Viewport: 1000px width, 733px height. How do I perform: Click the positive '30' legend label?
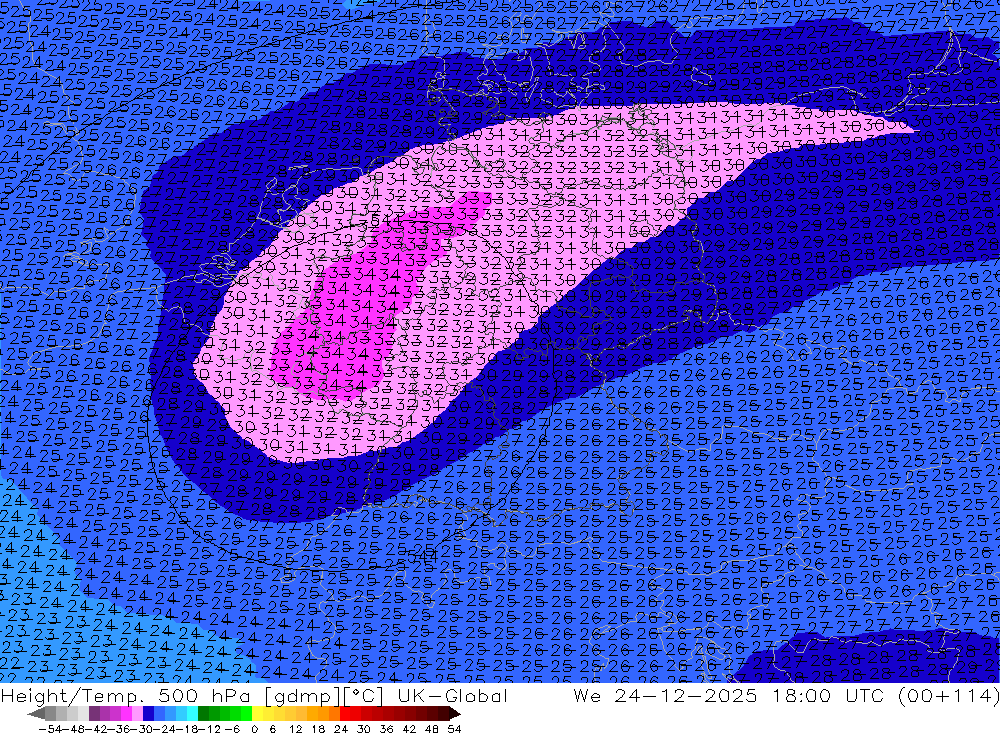[364, 729]
